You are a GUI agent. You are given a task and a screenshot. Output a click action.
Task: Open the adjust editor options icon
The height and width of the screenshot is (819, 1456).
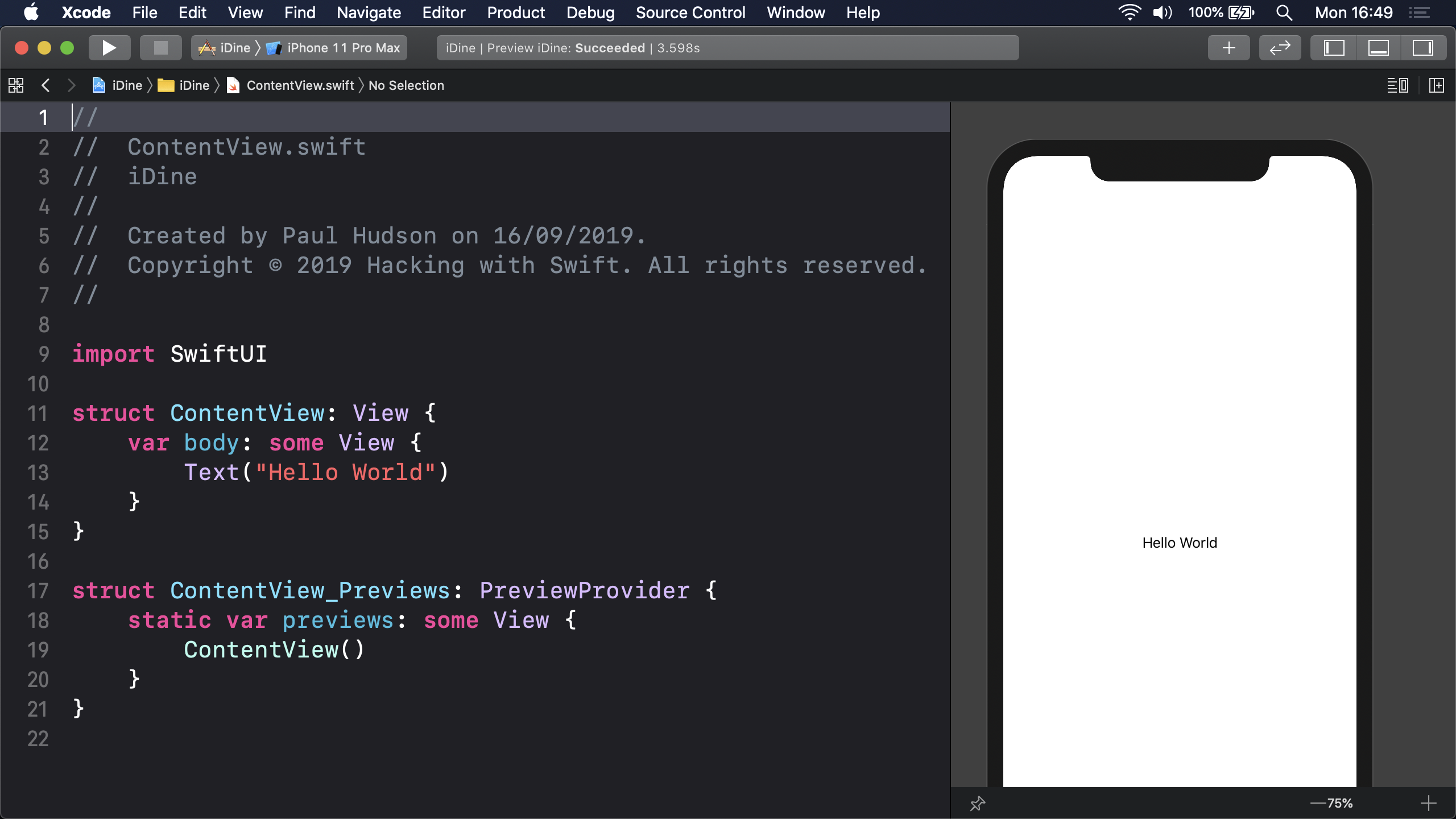[1397, 85]
